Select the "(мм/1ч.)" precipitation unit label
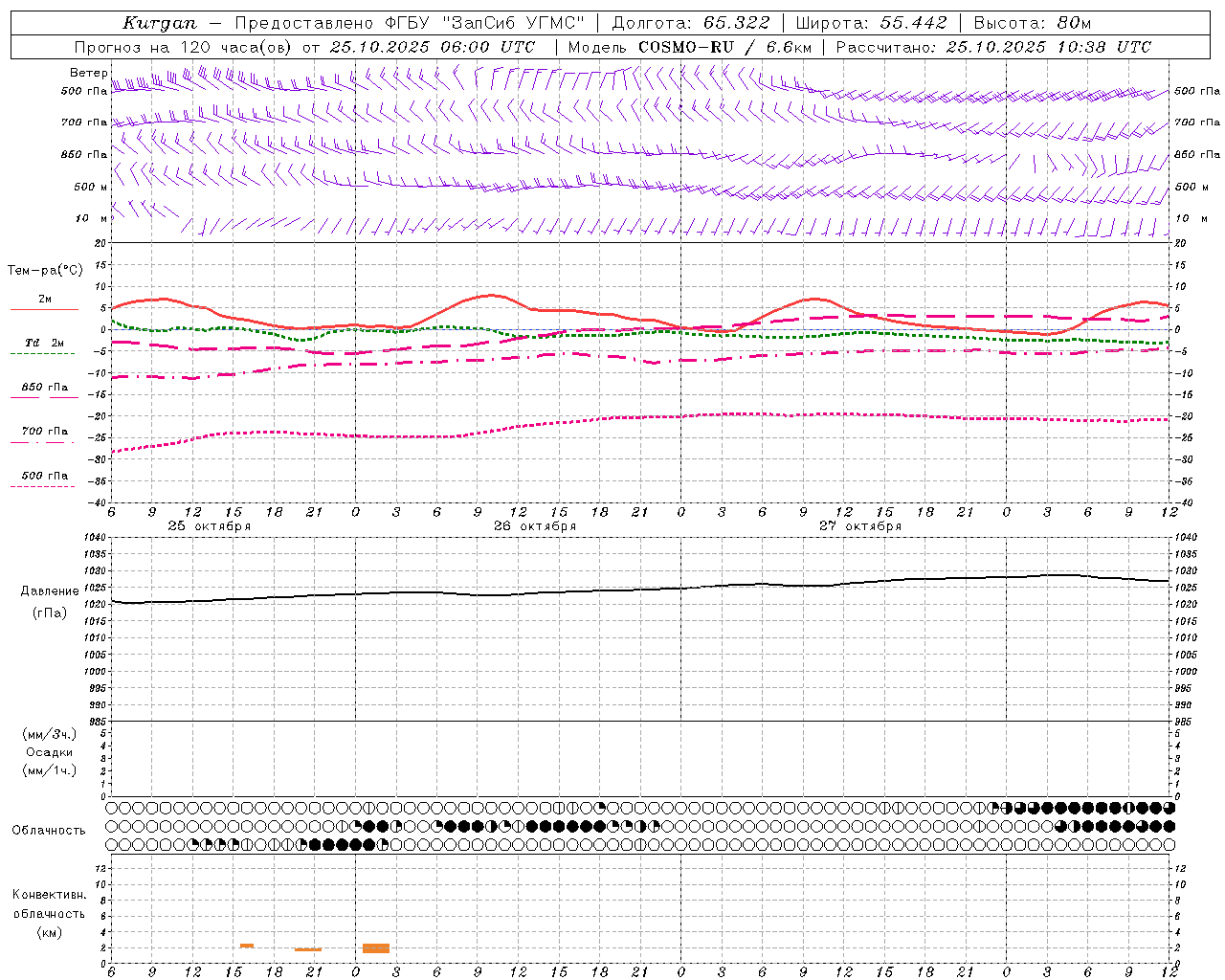This screenshot has width=1225, height=980. click(x=50, y=770)
